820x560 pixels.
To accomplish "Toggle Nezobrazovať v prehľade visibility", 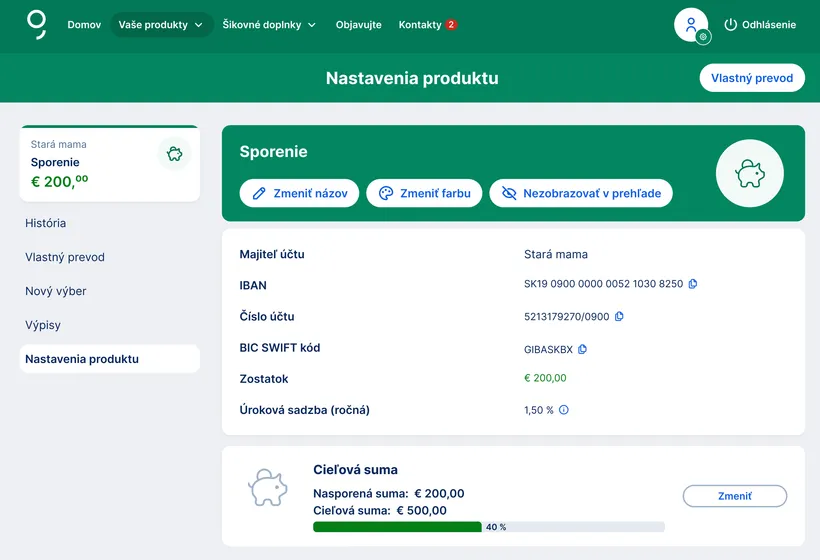I will pyautogui.click(x=581, y=193).
